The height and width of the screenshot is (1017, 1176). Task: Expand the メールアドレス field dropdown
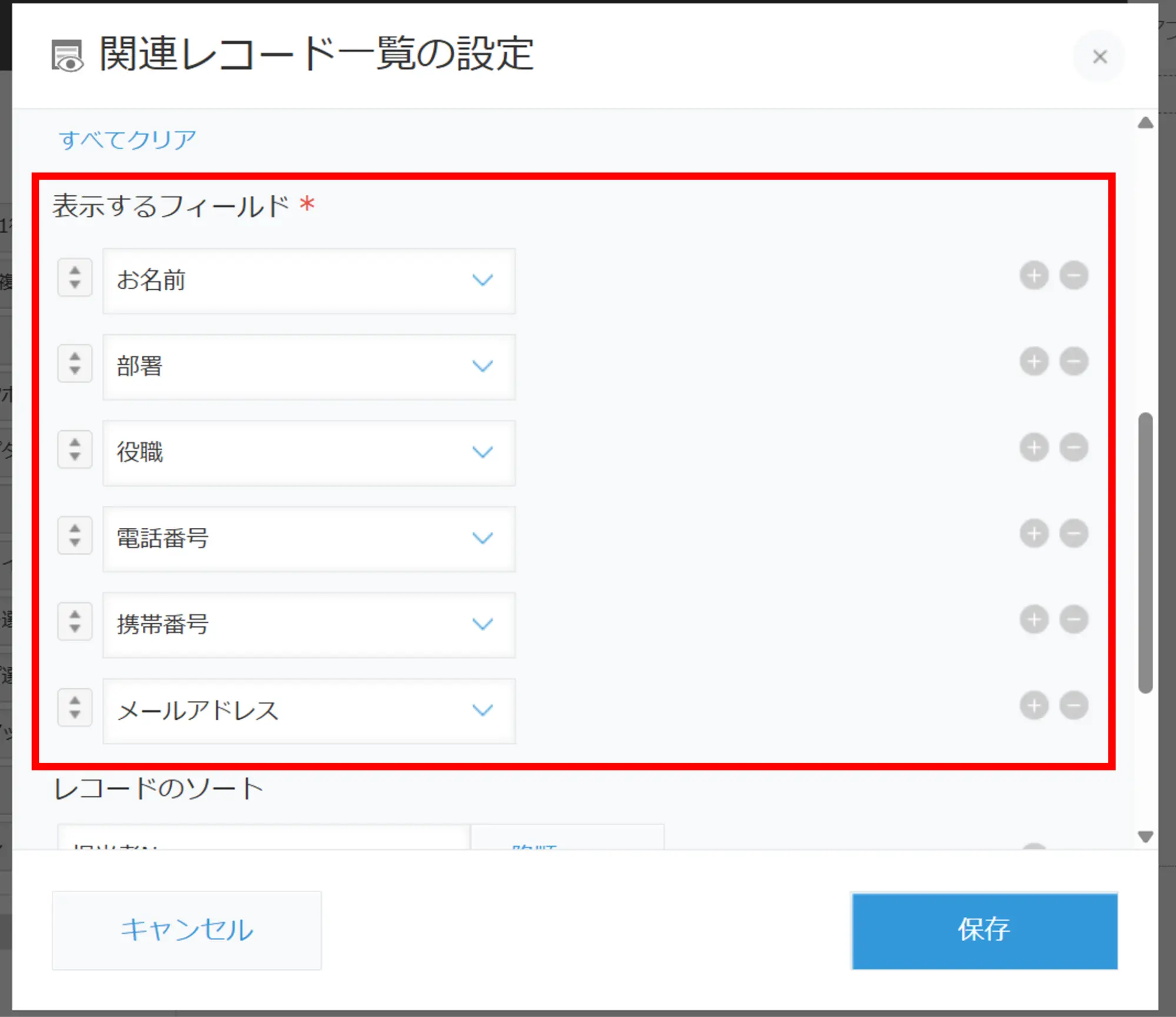309,711
